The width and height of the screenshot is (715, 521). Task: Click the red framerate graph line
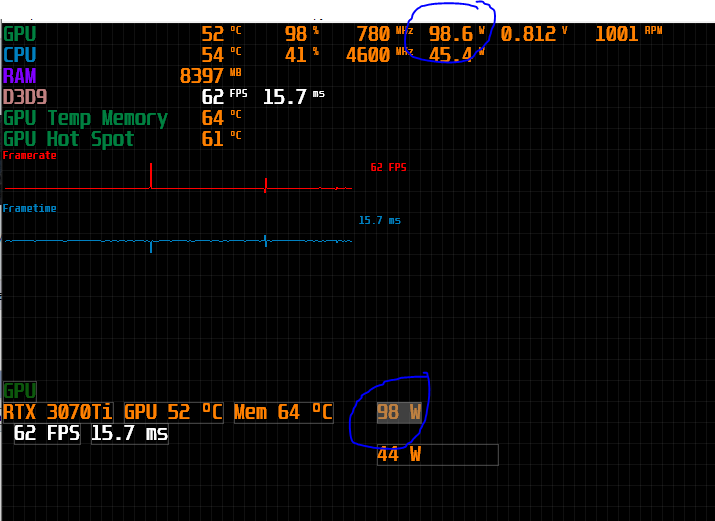pyautogui.click(x=178, y=188)
